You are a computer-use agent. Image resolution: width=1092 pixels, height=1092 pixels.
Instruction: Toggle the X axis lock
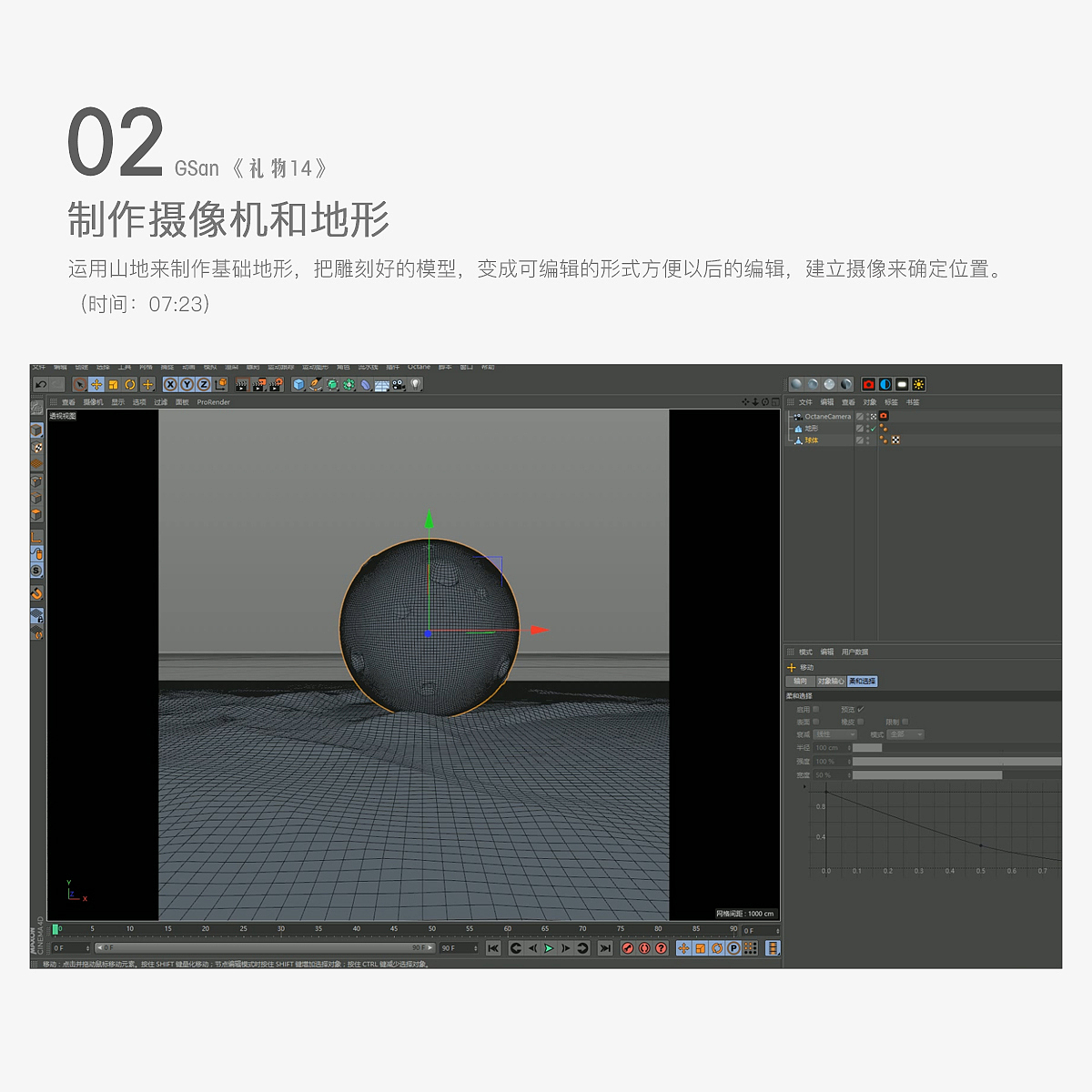pos(170,385)
